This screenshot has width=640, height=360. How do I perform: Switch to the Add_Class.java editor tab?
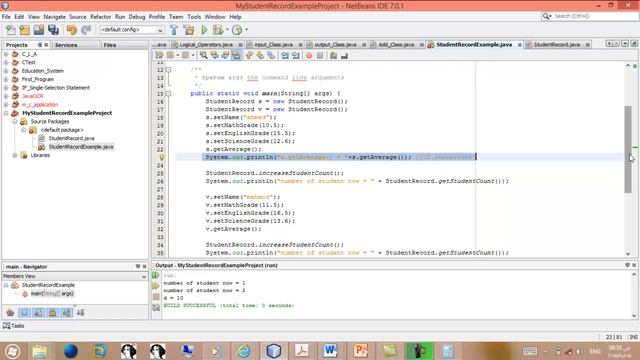[x=396, y=44]
